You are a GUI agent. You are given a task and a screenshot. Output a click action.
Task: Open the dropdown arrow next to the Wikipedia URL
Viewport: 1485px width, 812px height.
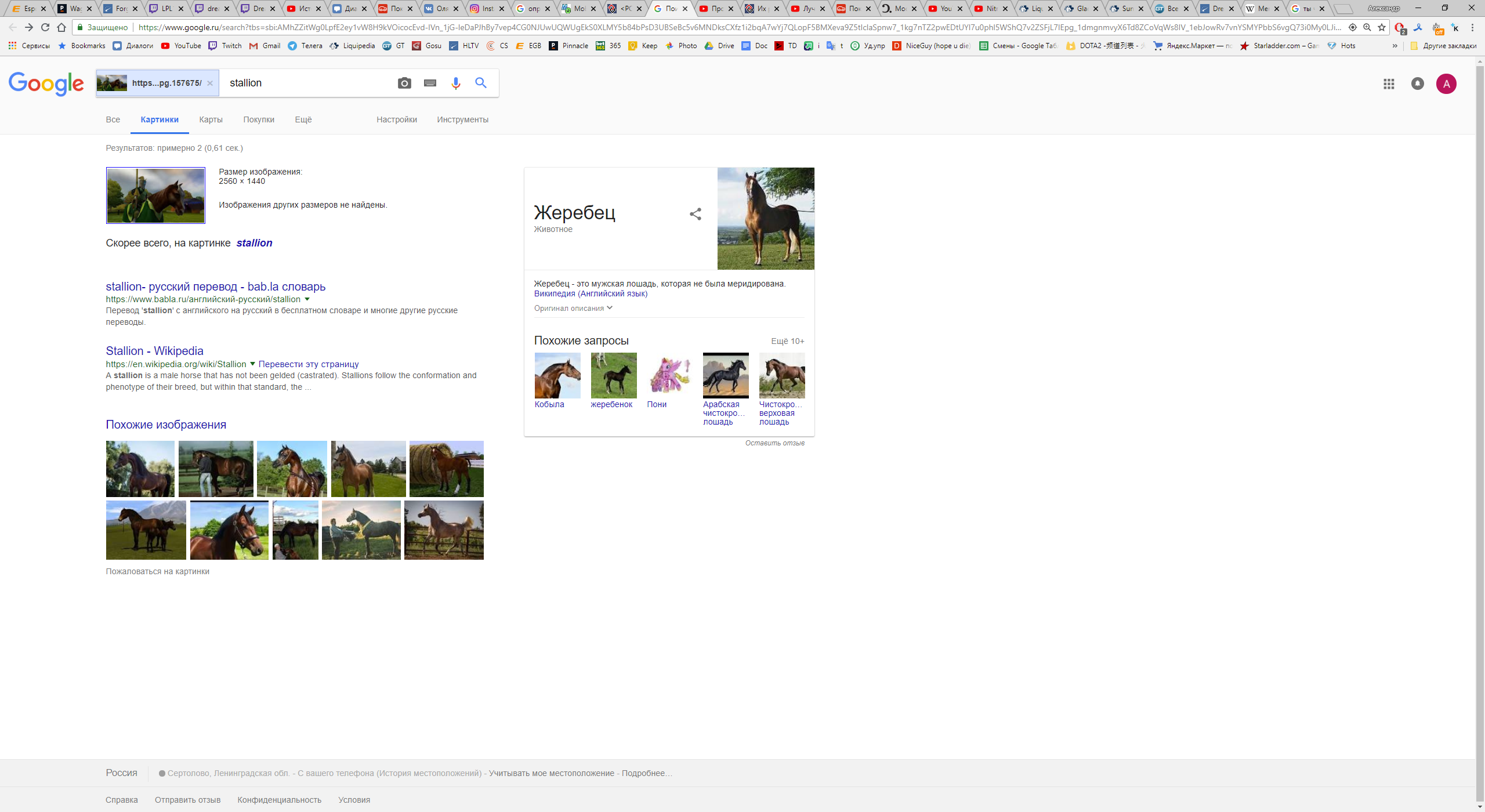[x=252, y=364]
